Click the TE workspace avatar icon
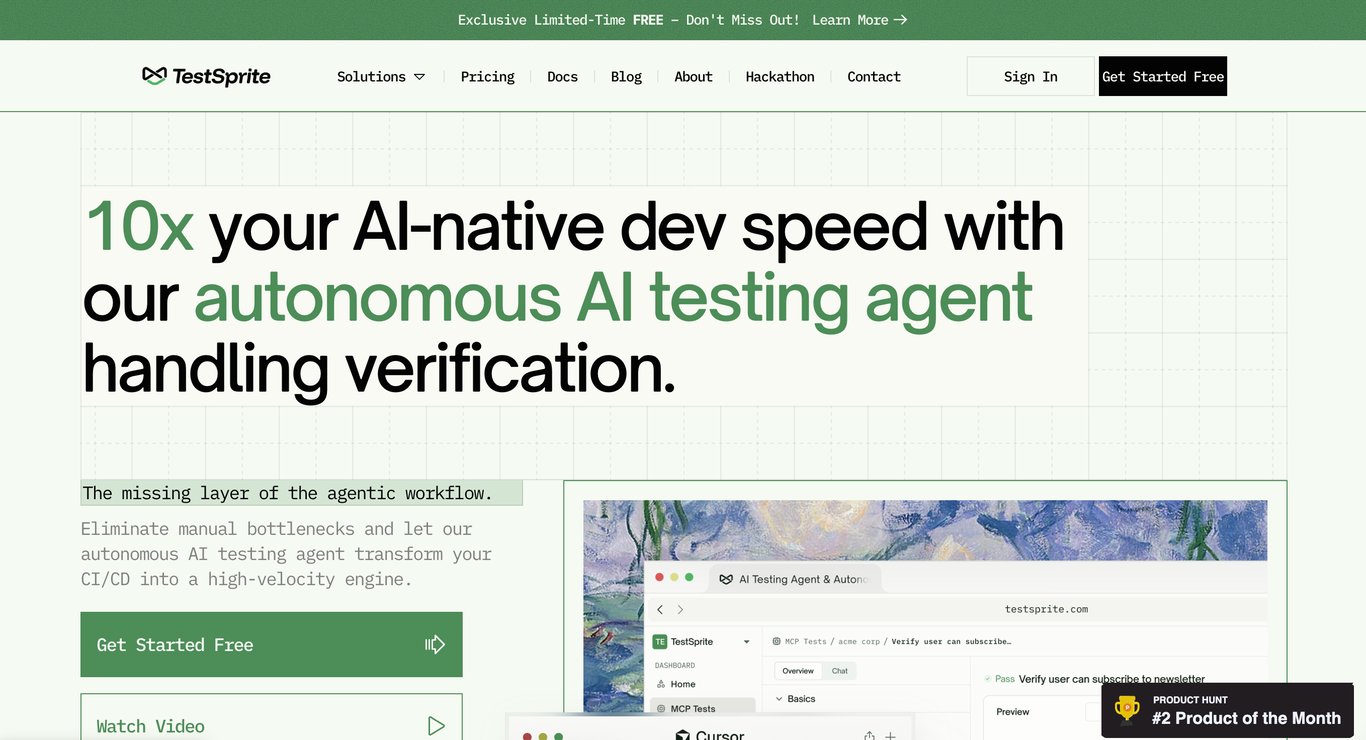The height and width of the screenshot is (740, 1366). coord(660,642)
